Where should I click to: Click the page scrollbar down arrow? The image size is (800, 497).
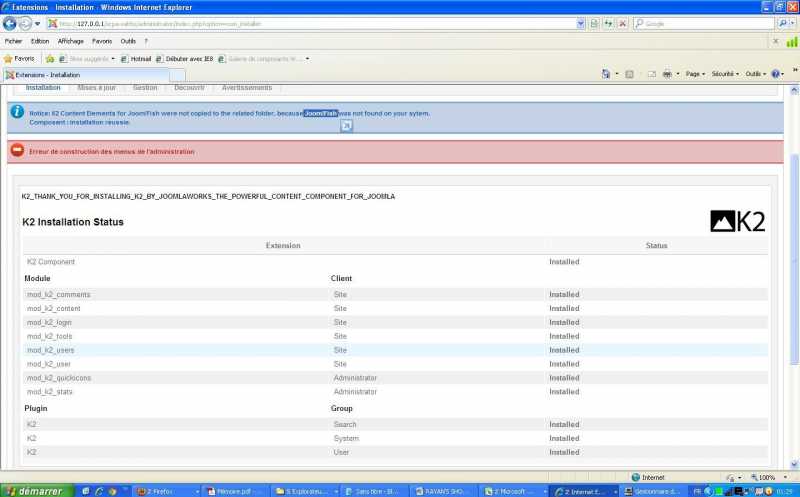point(794,464)
